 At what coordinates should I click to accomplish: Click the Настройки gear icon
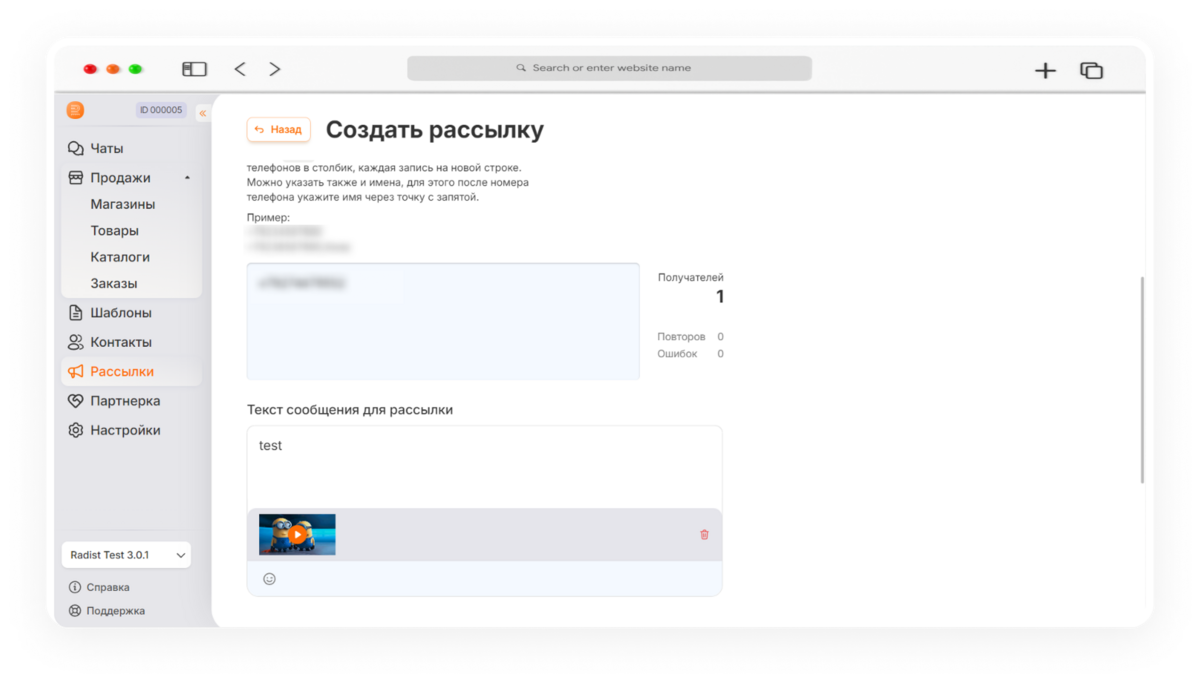pos(75,430)
